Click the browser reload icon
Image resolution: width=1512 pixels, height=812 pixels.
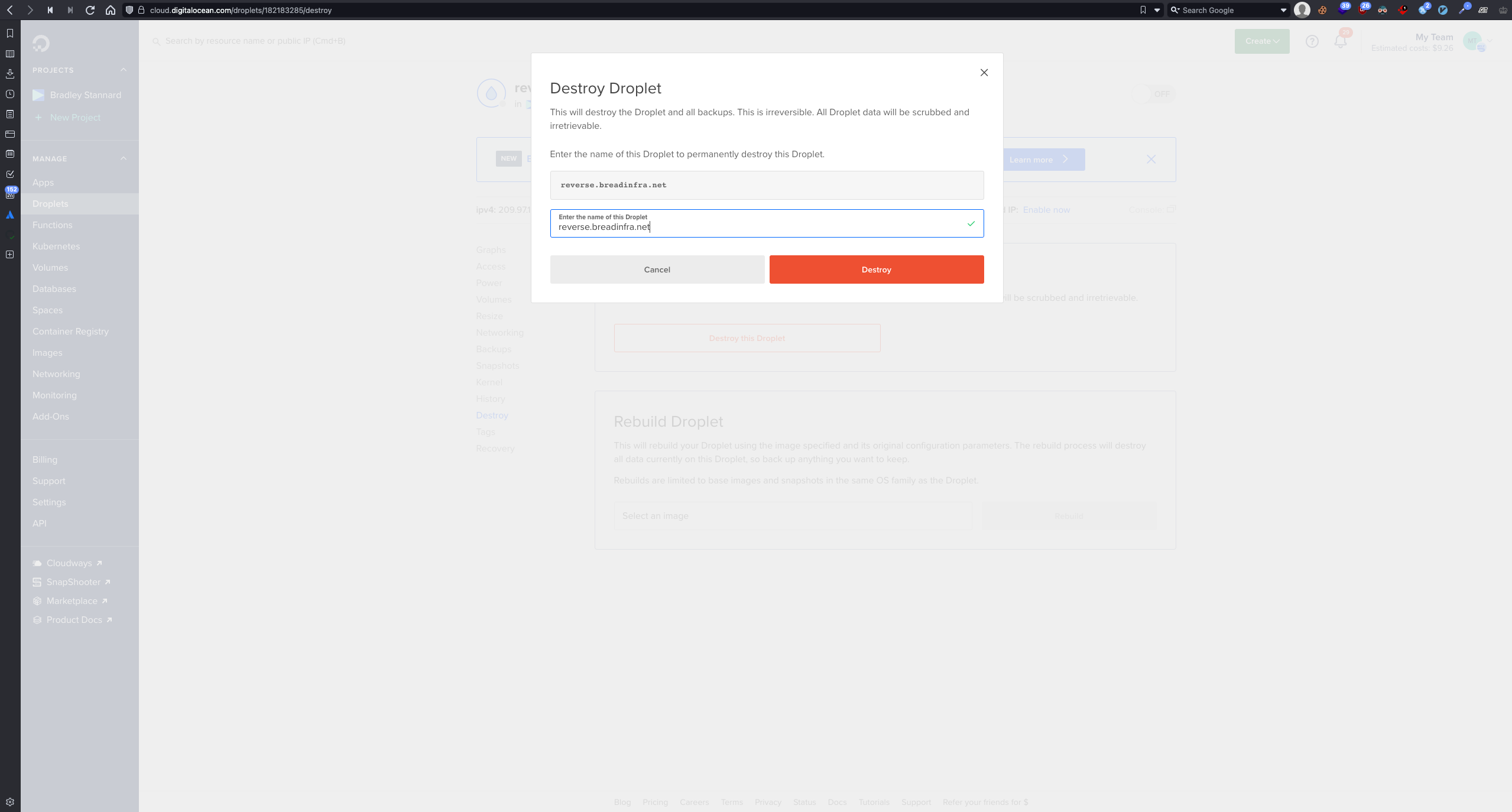click(x=90, y=10)
